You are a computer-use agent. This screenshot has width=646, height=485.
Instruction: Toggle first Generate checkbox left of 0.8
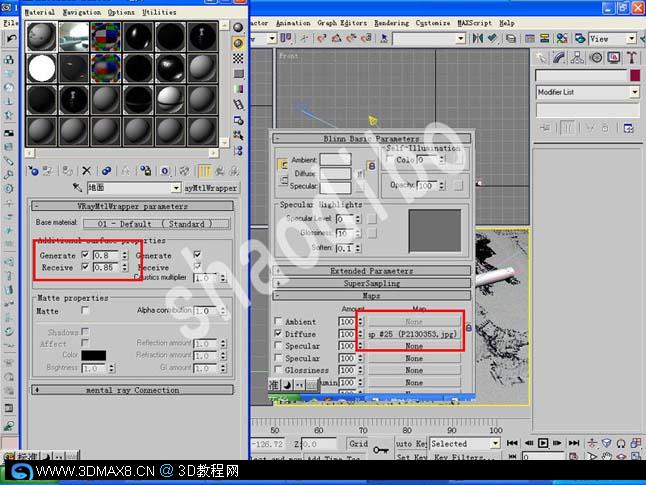click(x=85, y=255)
